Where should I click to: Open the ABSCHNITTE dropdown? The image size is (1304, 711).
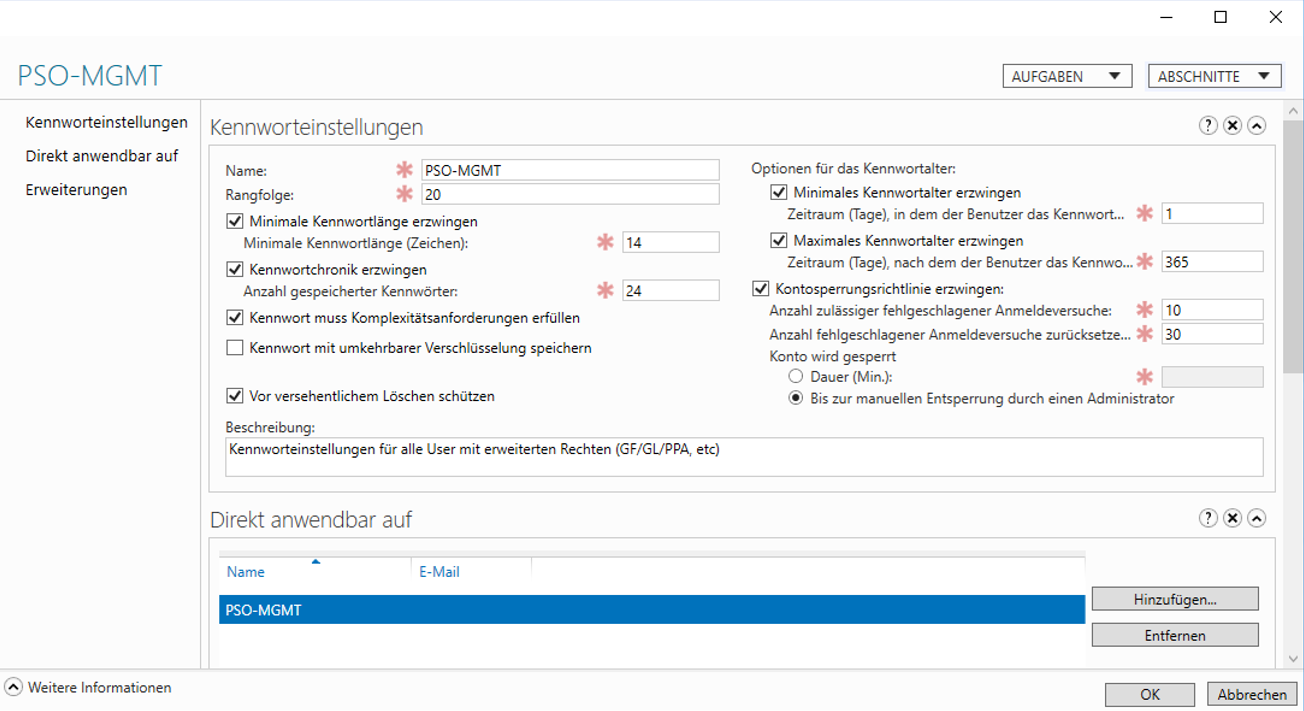tap(1213, 75)
